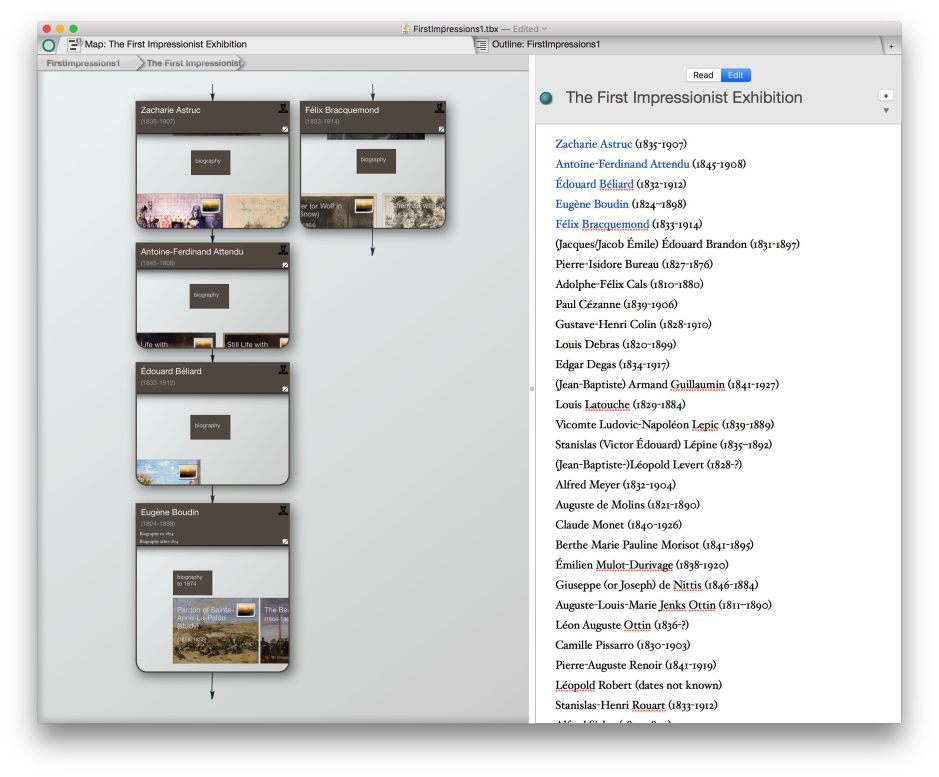This screenshot has height=777, width=939.
Task: Add a new tab with the plus button
Action: 890,46
